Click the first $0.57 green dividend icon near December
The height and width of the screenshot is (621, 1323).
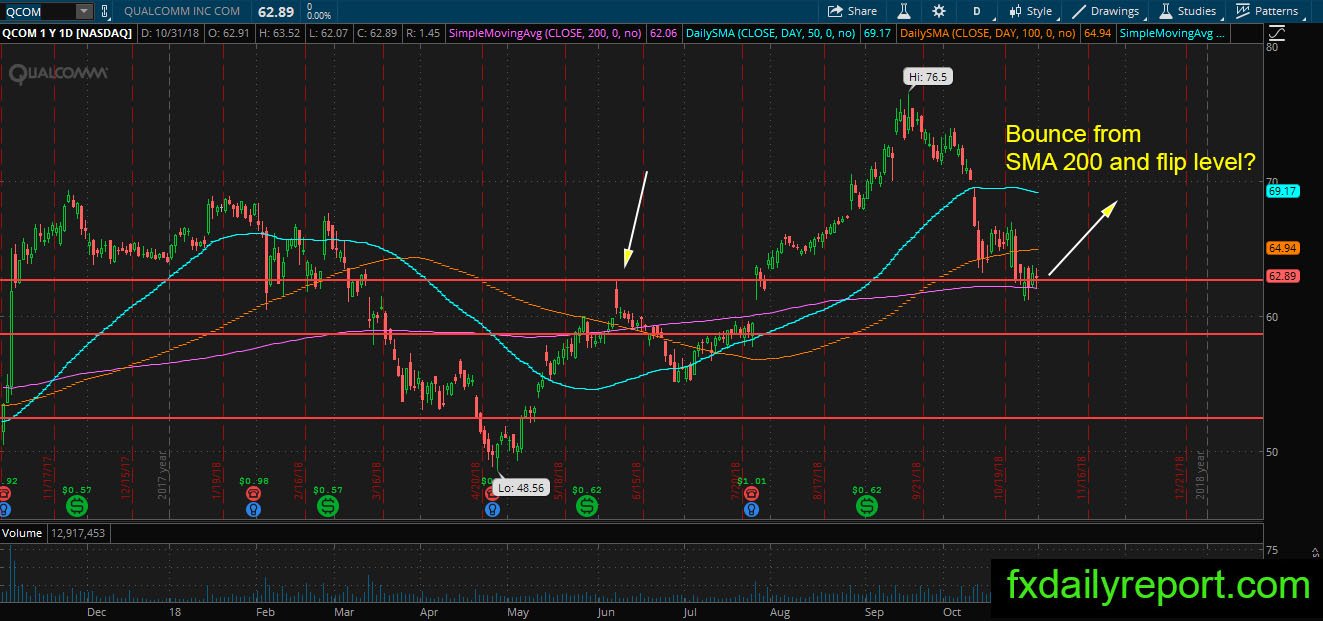pos(75,507)
